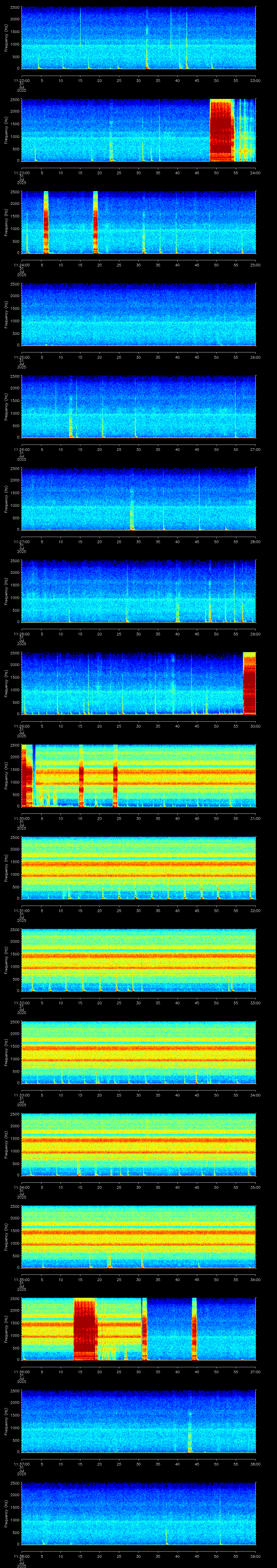Click the '11:30:00' start time label

pyautogui.click(x=21, y=818)
